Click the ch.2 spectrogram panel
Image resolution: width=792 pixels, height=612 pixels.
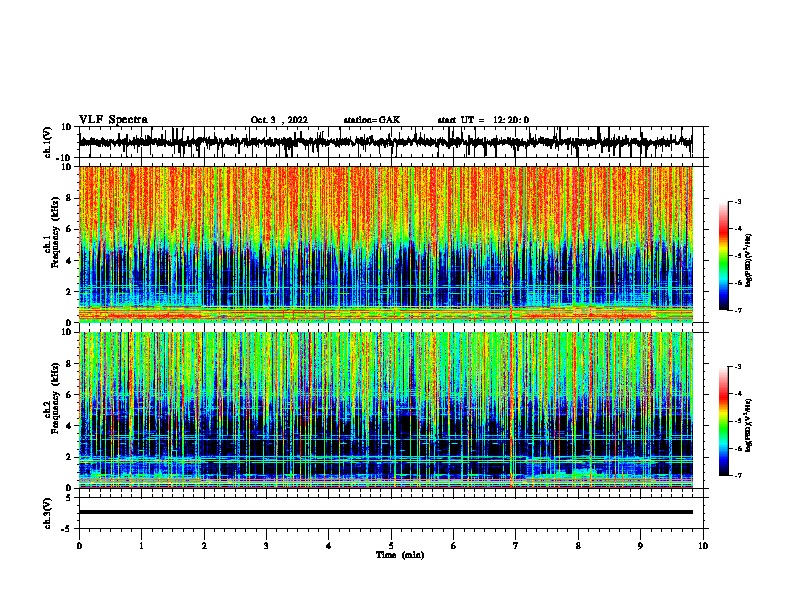pyautogui.click(x=386, y=410)
